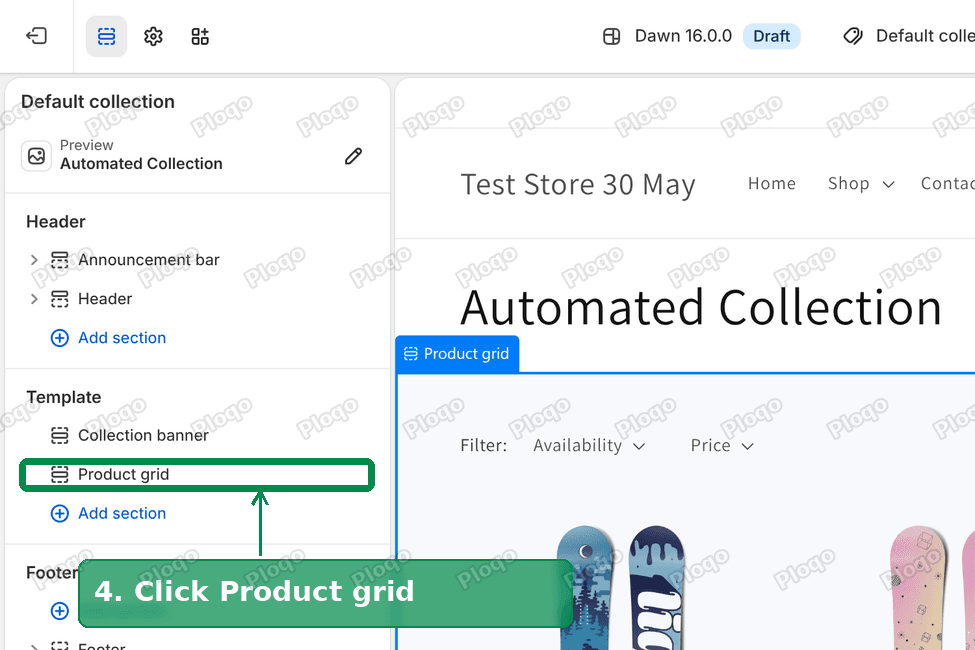Select the Header section row
Viewport: 975px width, 650px height.
[x=197, y=299]
